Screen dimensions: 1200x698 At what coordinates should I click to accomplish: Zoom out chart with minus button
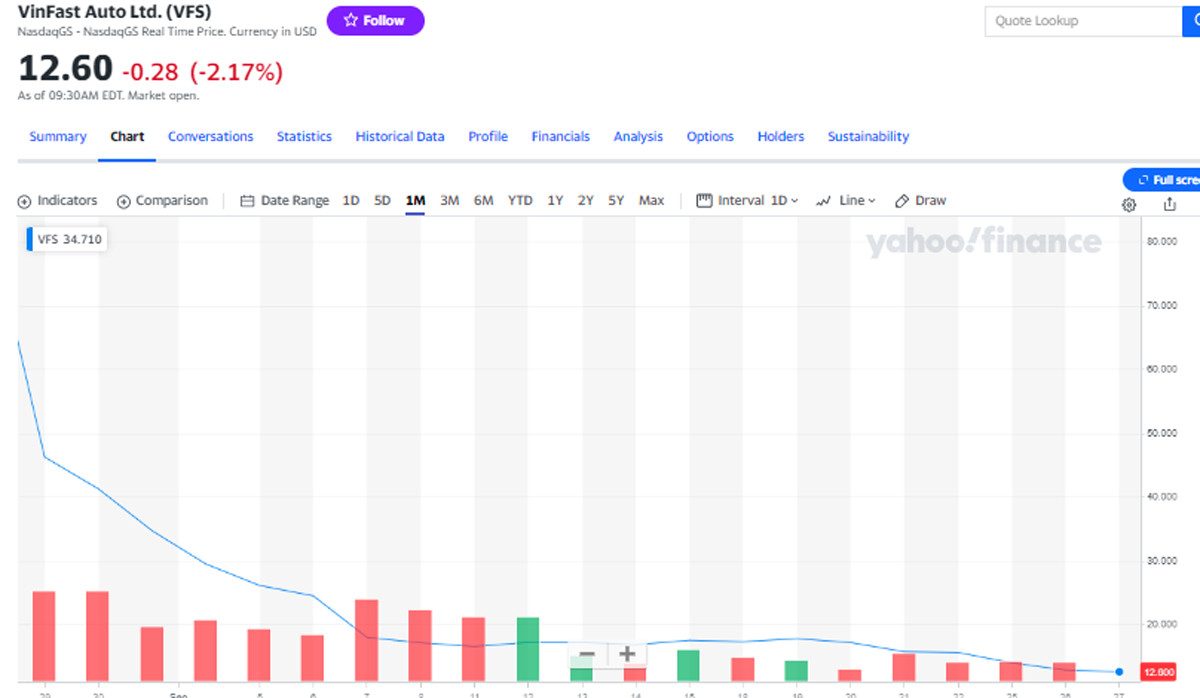(587, 655)
